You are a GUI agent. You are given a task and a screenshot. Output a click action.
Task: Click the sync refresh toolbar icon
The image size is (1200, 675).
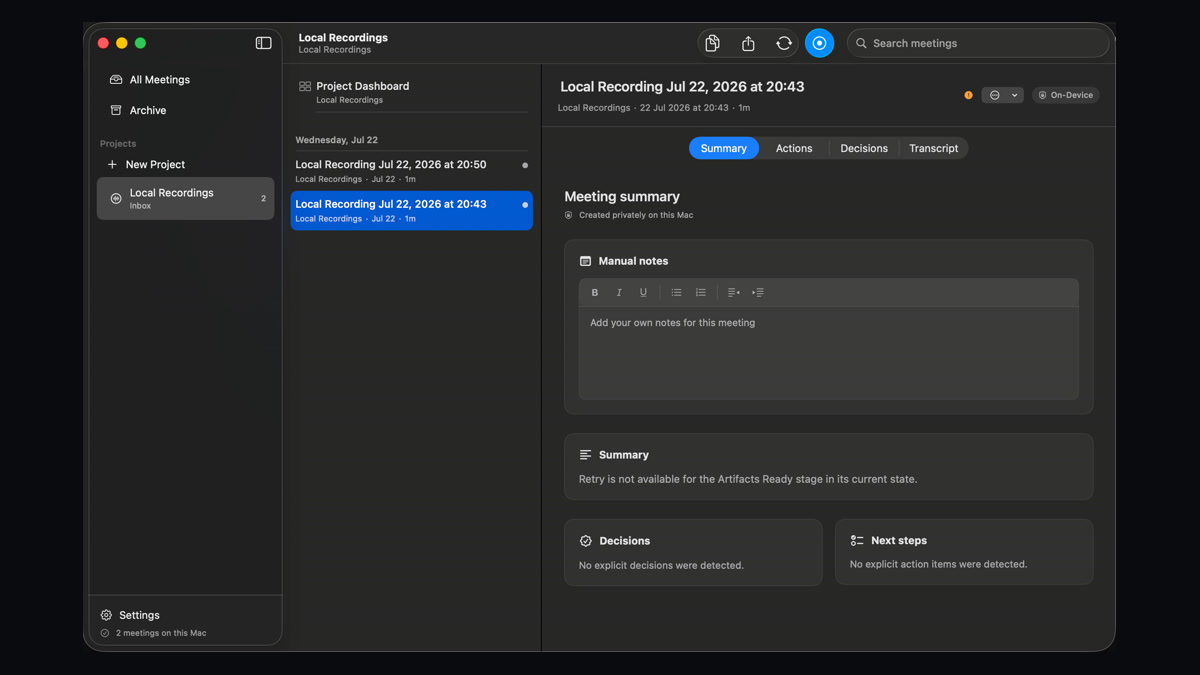pos(784,43)
